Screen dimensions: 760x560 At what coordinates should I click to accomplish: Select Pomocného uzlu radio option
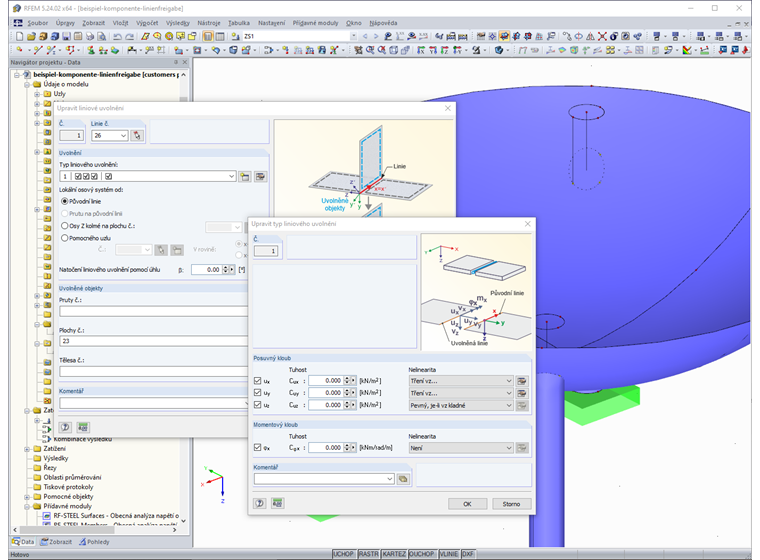point(64,238)
